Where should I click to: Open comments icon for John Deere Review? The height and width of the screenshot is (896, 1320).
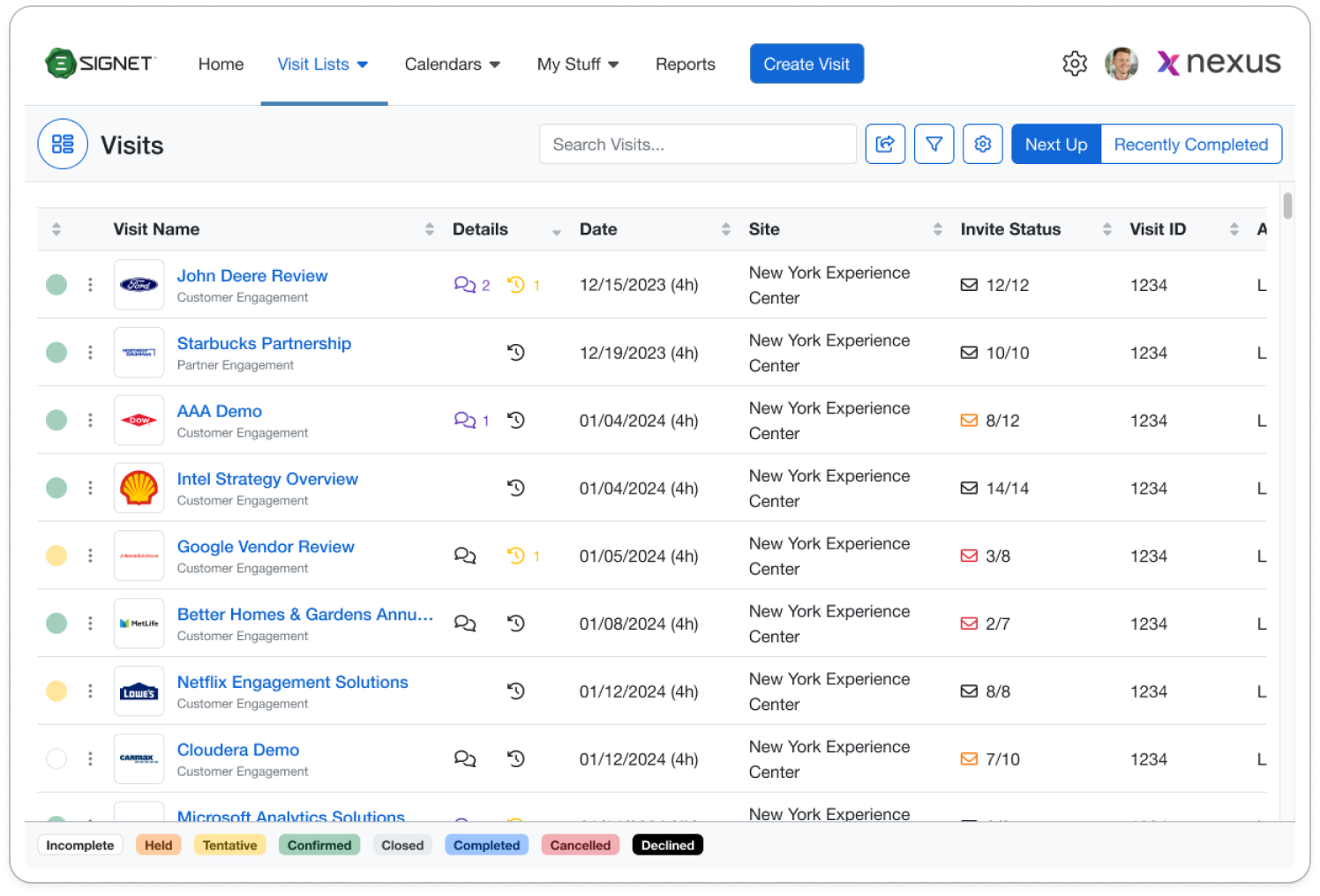(x=465, y=285)
